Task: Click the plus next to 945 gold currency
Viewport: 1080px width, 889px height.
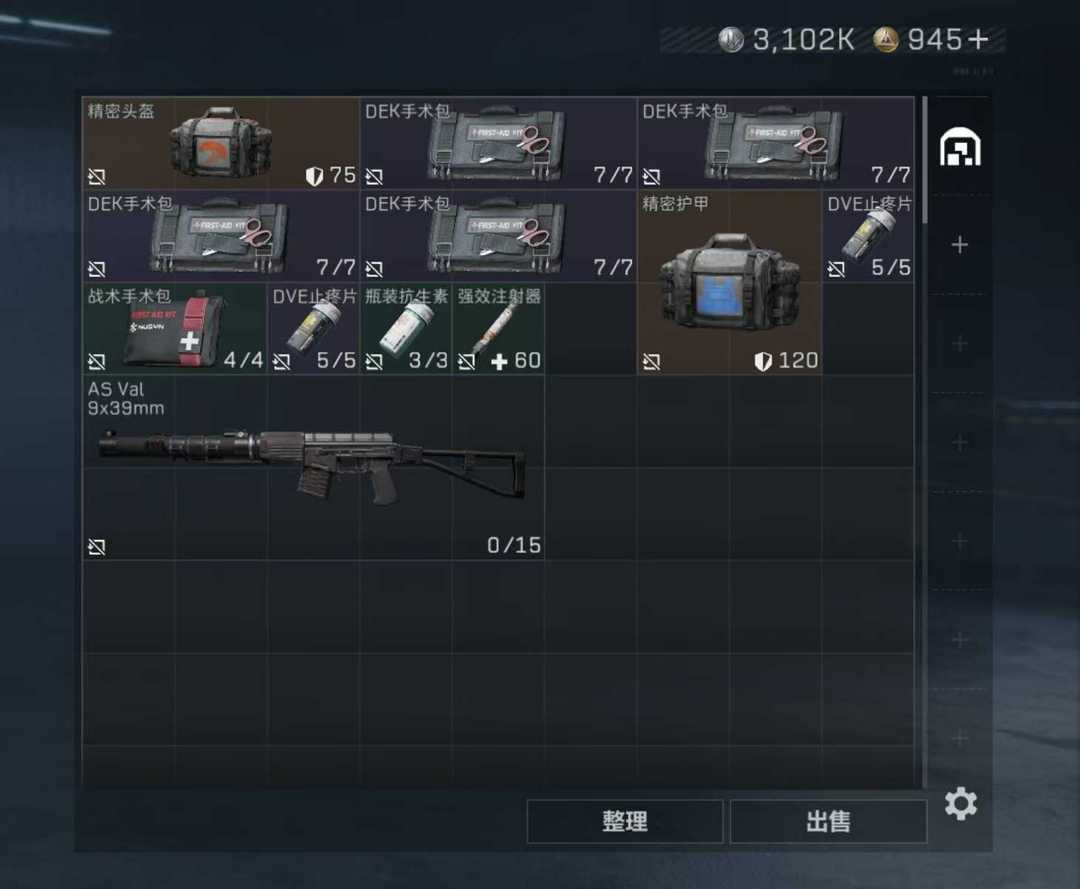Action: [978, 39]
